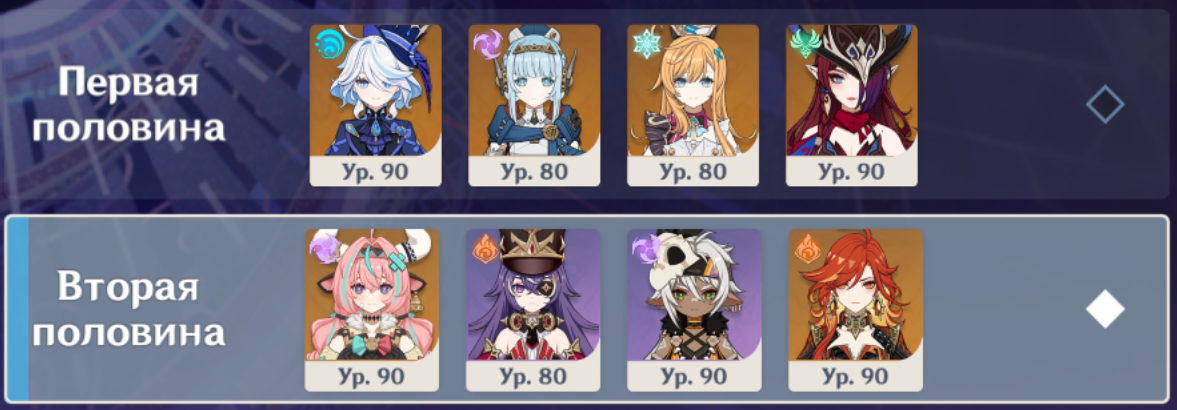This screenshot has height=410, width=1177.
Task: Select the skull-hat dark-skinned character portrait
Action: click(x=694, y=310)
